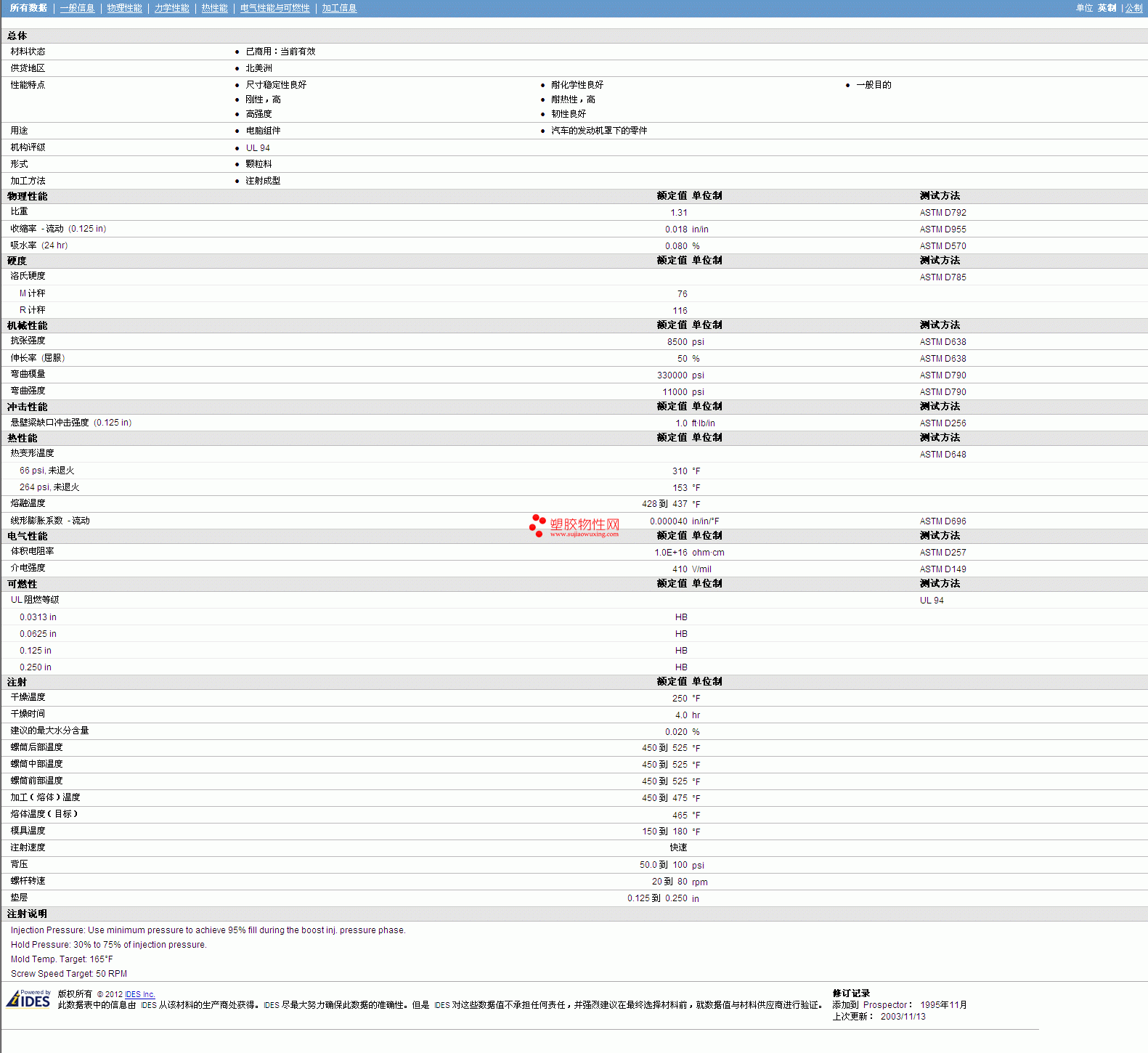This screenshot has height=1053, width=1148.
Task: Click the 悬壁梁缺口冲击强度 row label
Action: (71, 423)
